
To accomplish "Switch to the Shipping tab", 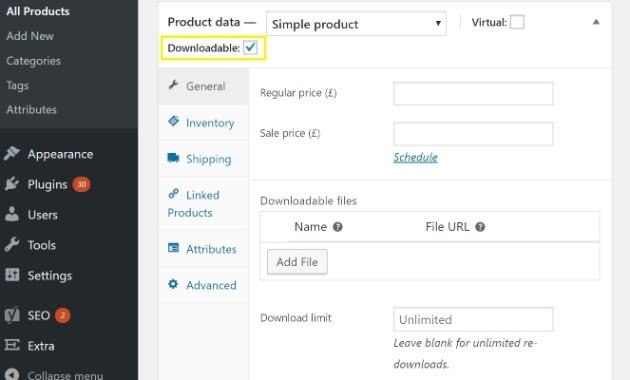I will coord(204,159).
